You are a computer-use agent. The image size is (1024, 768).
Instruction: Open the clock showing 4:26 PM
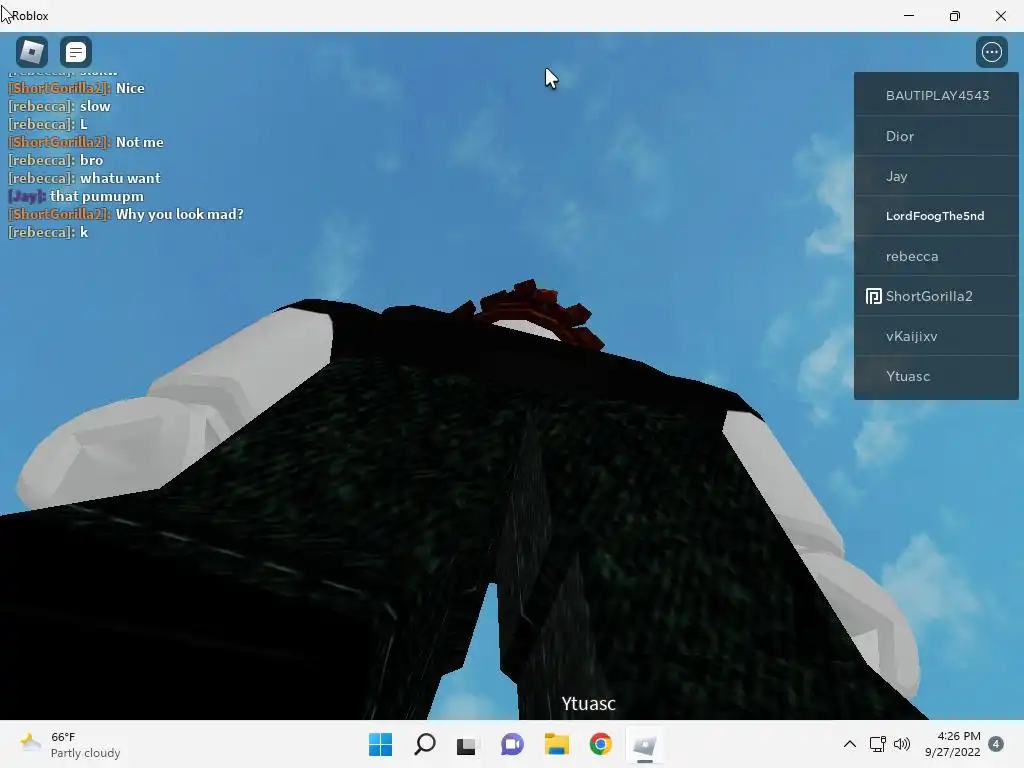click(953, 744)
